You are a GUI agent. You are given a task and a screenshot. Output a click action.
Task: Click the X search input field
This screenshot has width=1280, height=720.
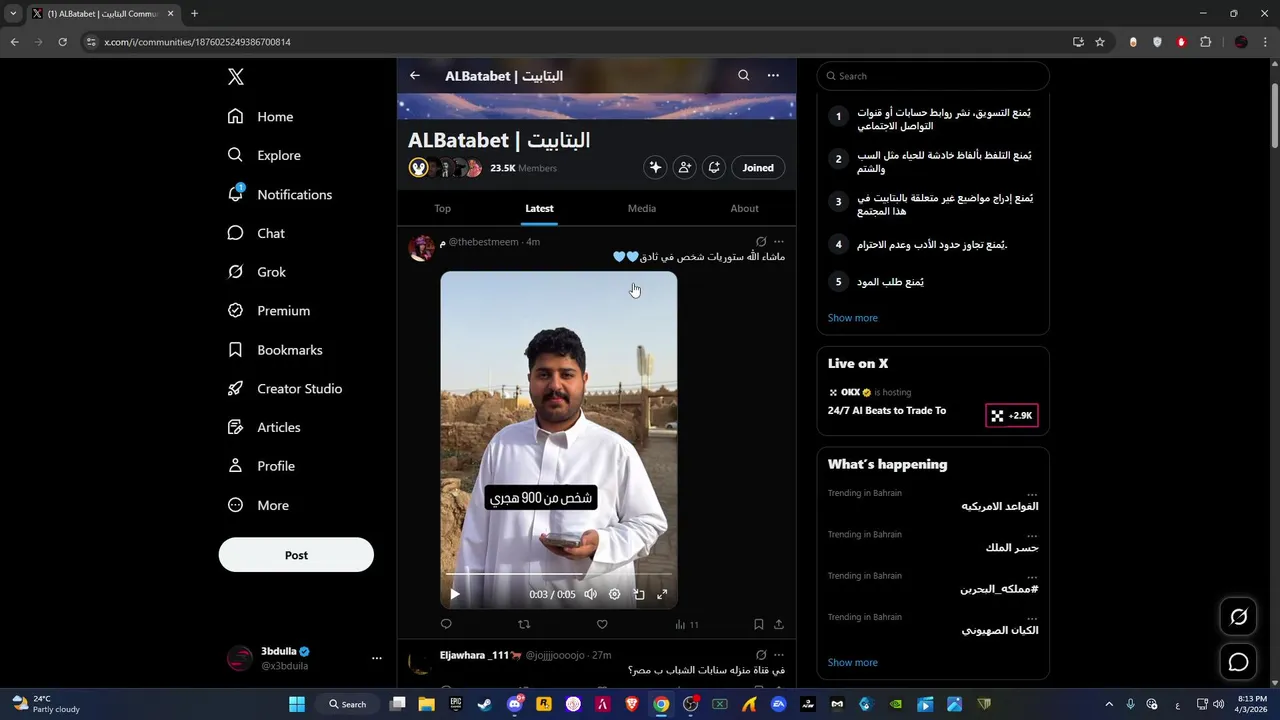coord(933,76)
